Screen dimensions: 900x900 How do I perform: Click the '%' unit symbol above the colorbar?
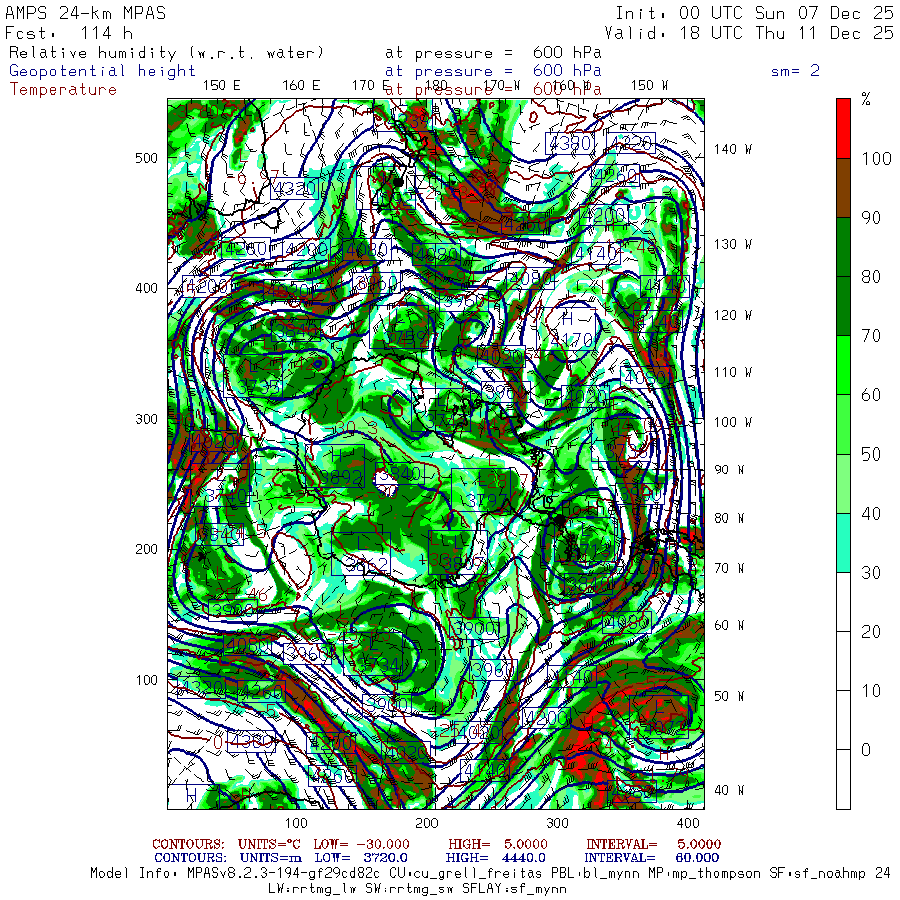[866, 99]
